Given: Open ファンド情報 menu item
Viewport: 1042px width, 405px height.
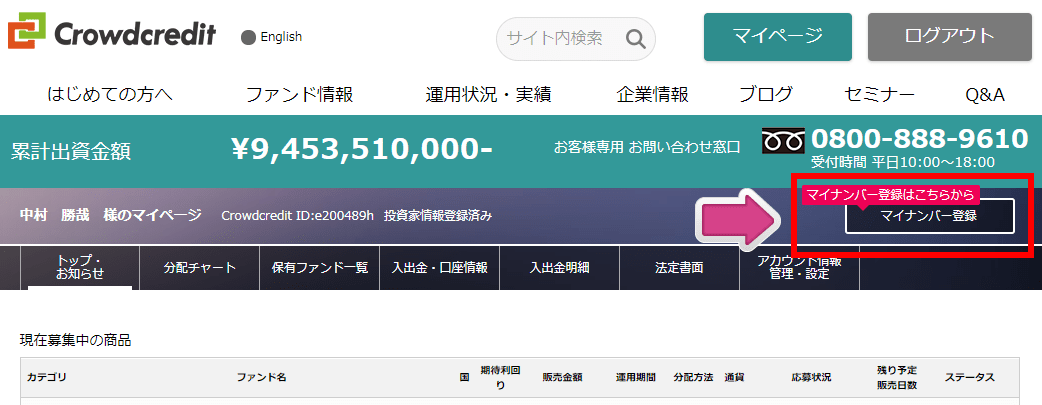Looking at the screenshot, I should pyautogui.click(x=299, y=94).
